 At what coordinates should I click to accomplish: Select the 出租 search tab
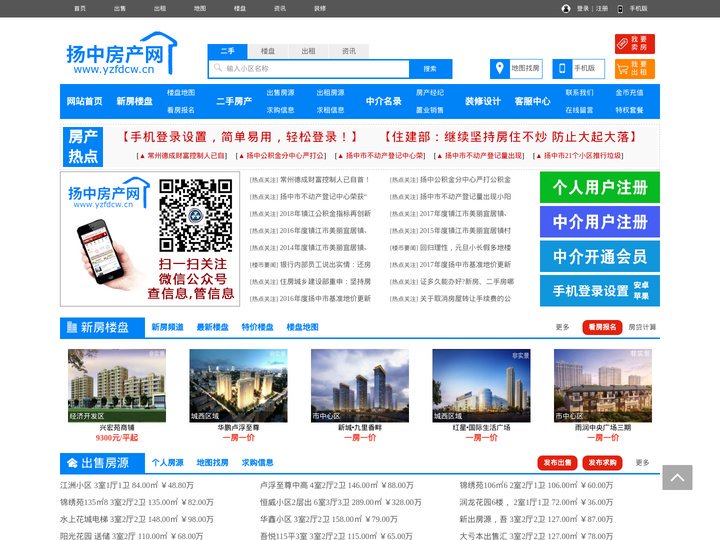pos(308,51)
